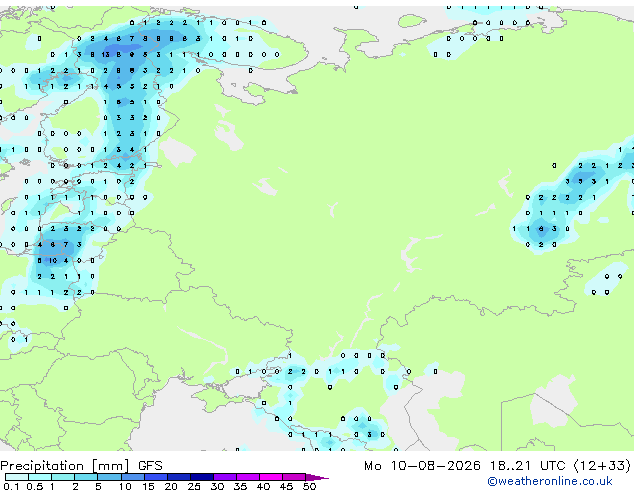Image resolution: width=634 pixels, height=490 pixels.
Task: Click the "0.1" legend scale label
Action: (x=11, y=486)
